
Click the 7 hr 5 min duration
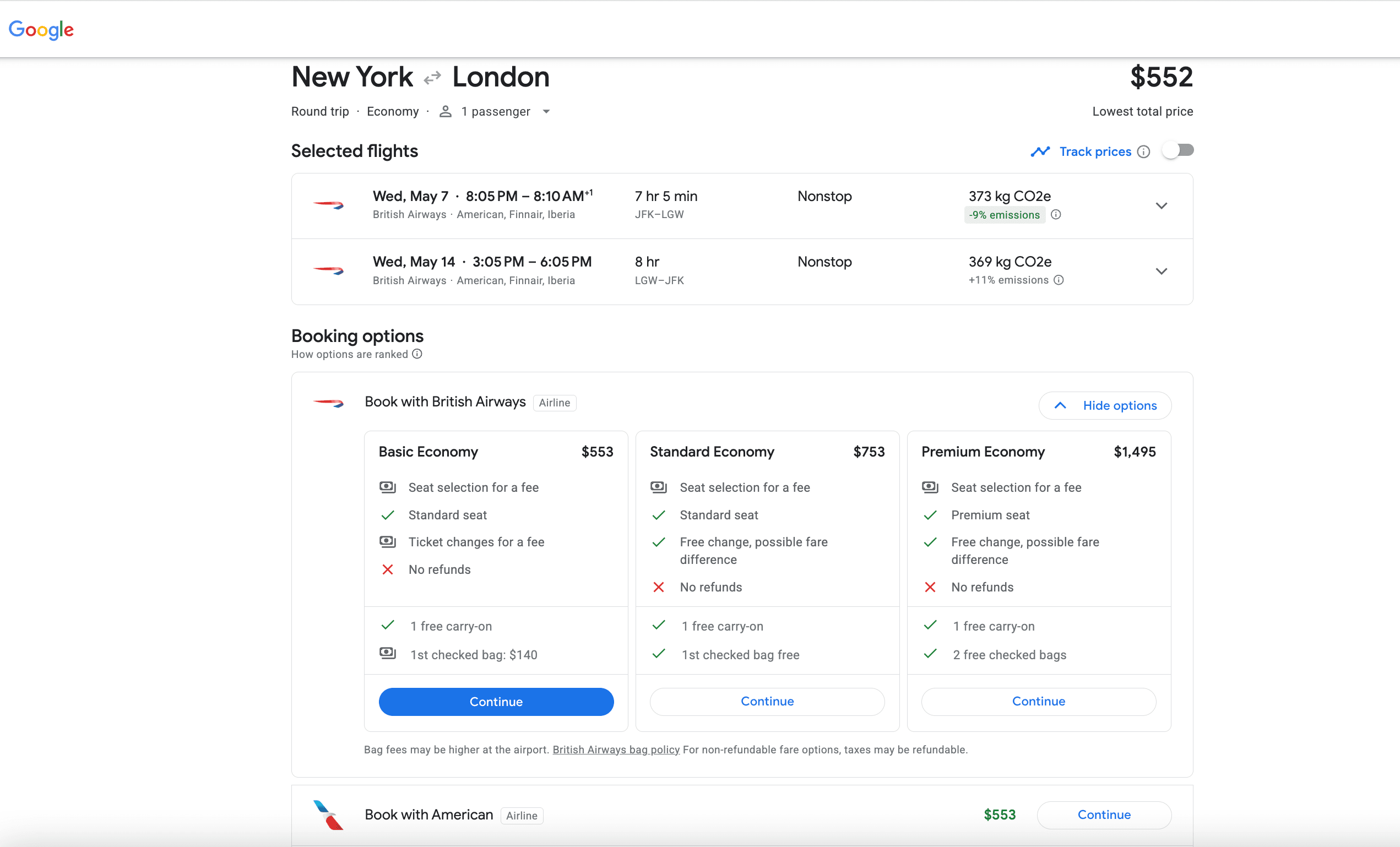point(666,196)
